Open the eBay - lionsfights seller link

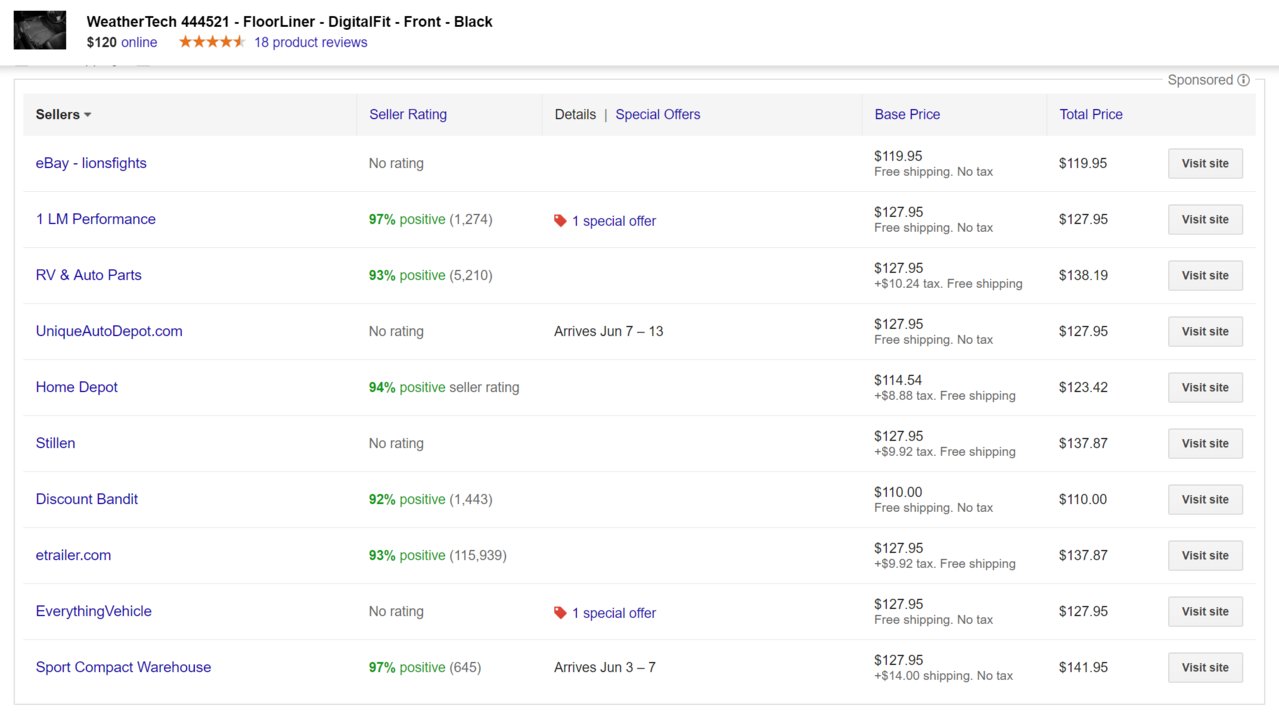pos(91,163)
